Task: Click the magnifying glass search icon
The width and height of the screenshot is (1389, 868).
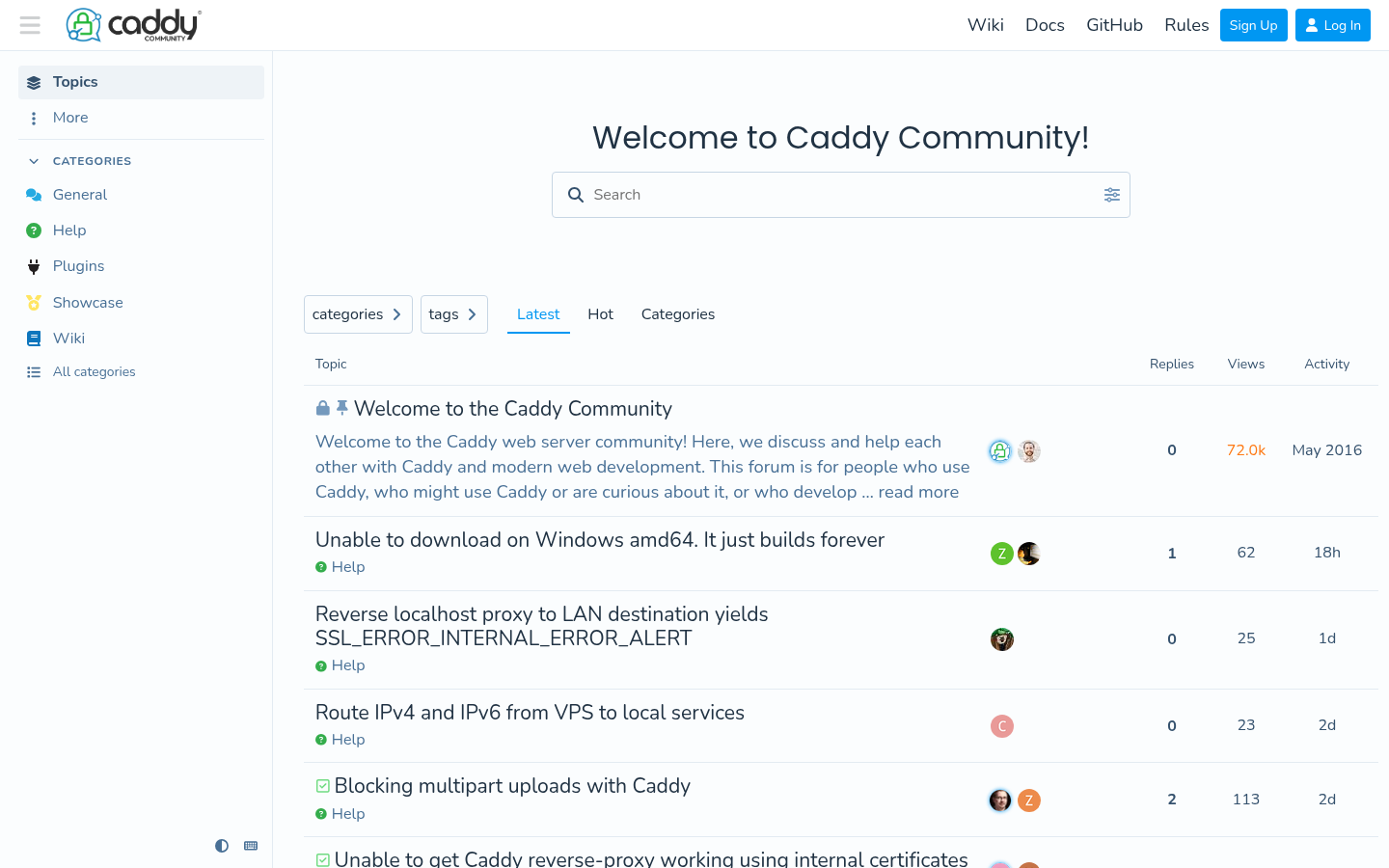Action: (x=576, y=195)
